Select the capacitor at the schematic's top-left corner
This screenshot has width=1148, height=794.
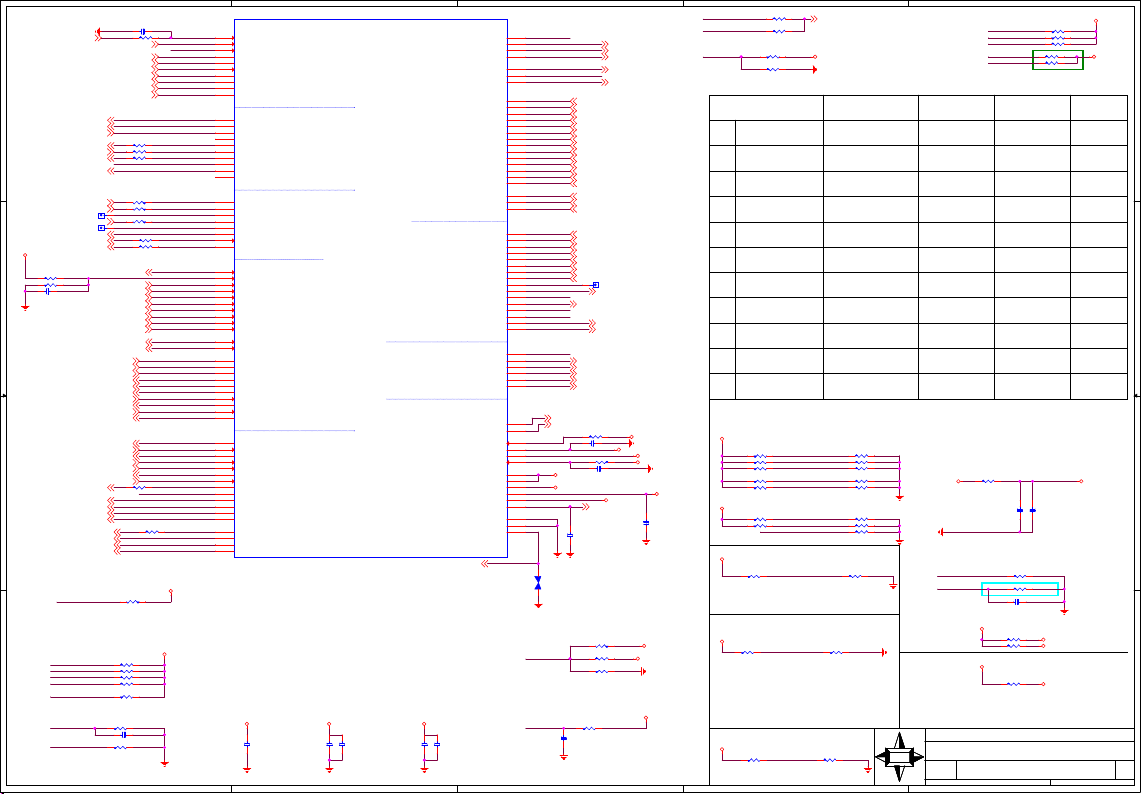pyautogui.click(x=143, y=31)
